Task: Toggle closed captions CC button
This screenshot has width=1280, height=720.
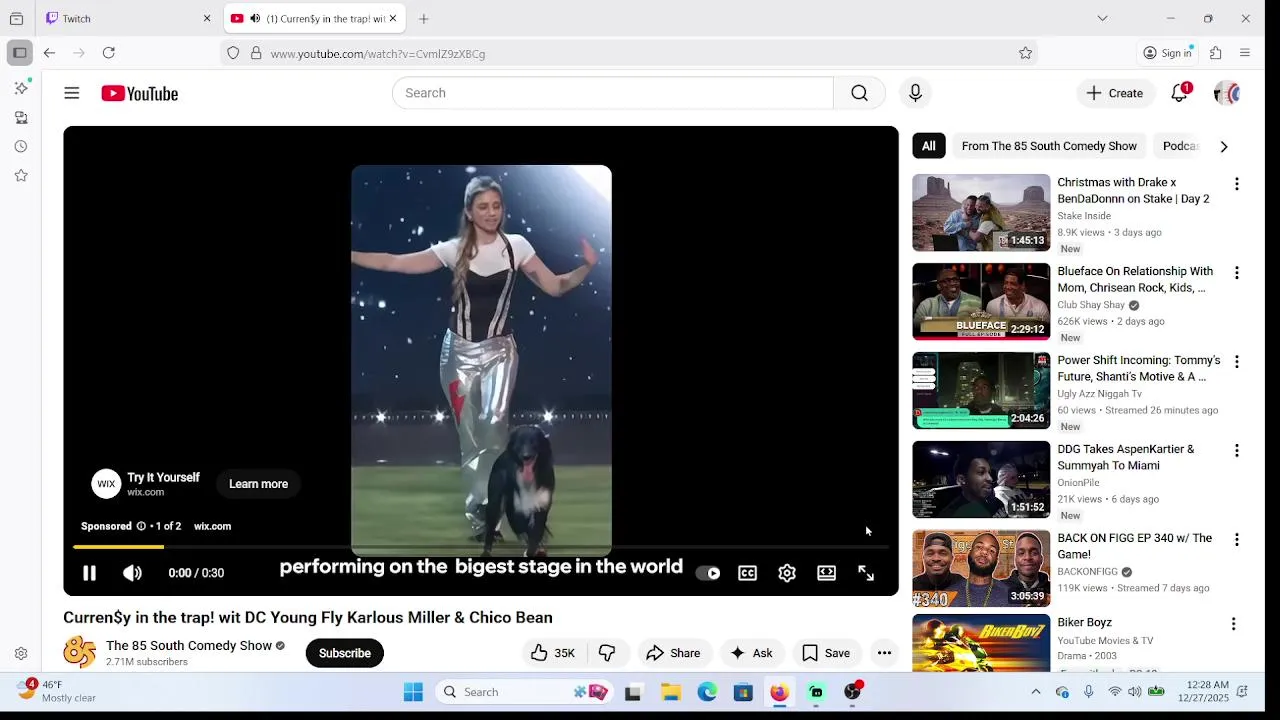Action: pyautogui.click(x=747, y=573)
